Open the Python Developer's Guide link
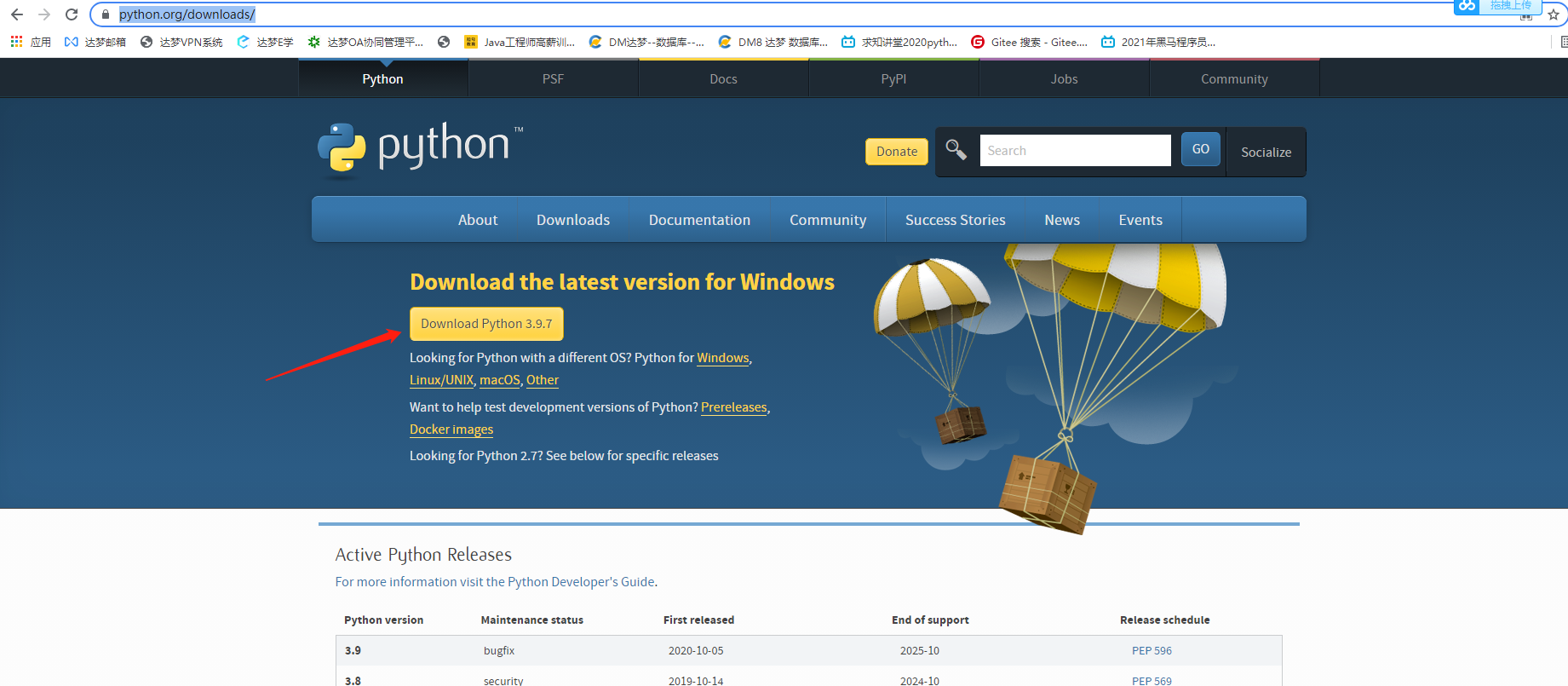 pos(581,582)
